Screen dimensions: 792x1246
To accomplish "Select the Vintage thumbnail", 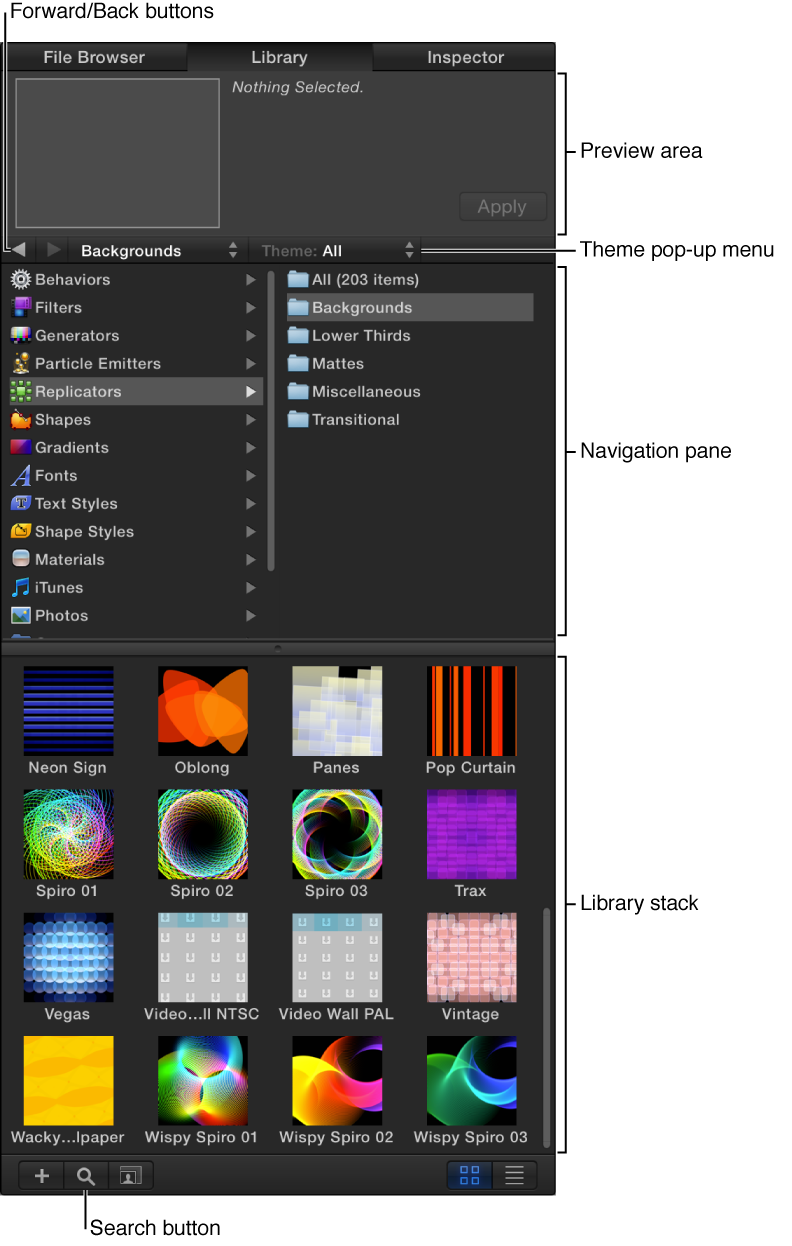I will point(471,957).
